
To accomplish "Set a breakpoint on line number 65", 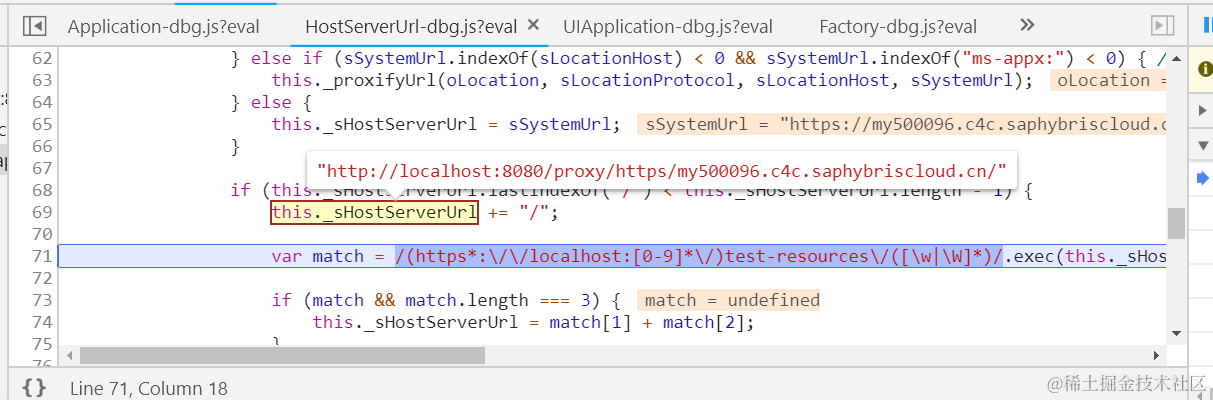I will [41, 124].
